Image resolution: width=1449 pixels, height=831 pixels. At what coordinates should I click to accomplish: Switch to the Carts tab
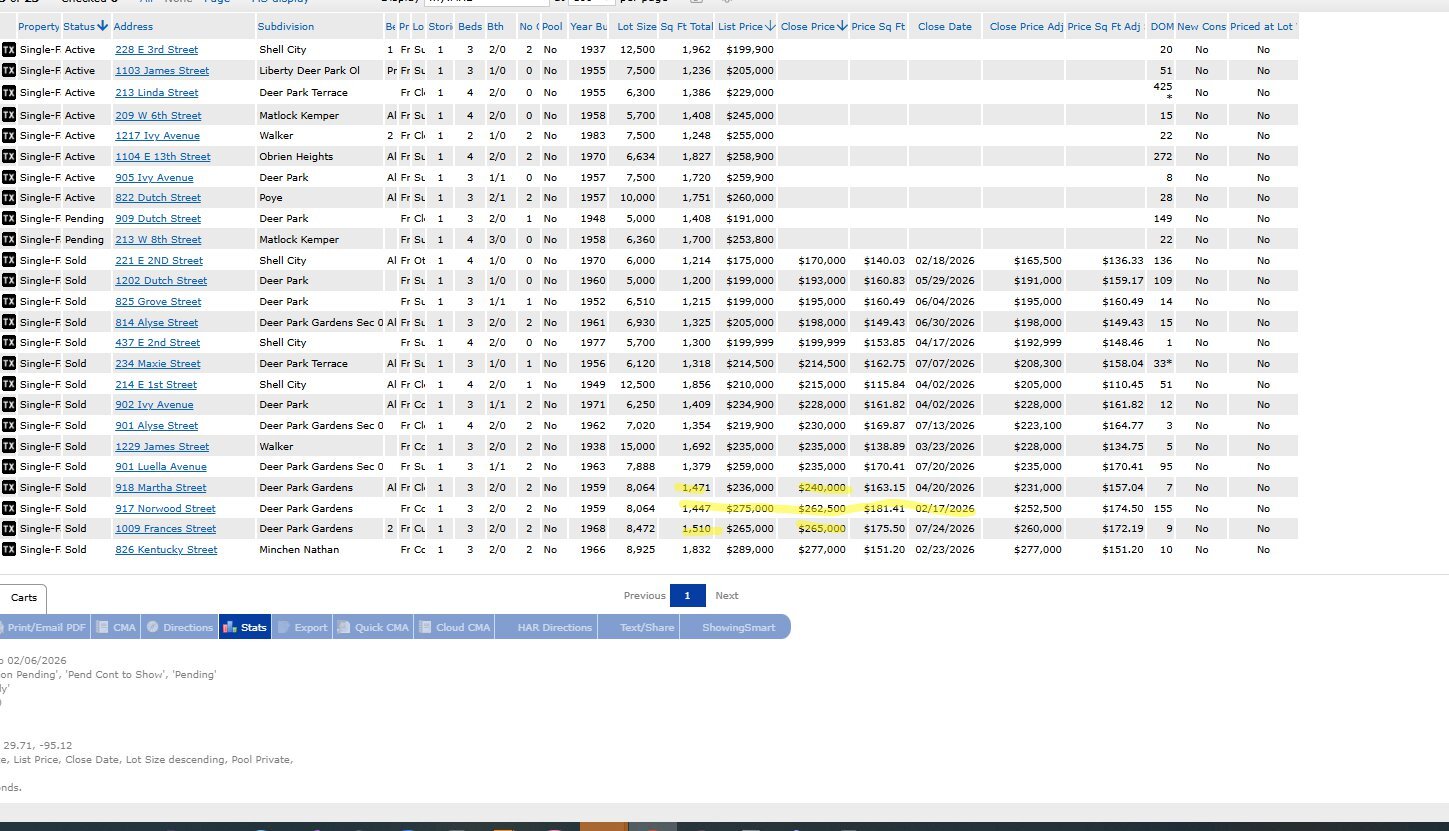click(x=24, y=598)
